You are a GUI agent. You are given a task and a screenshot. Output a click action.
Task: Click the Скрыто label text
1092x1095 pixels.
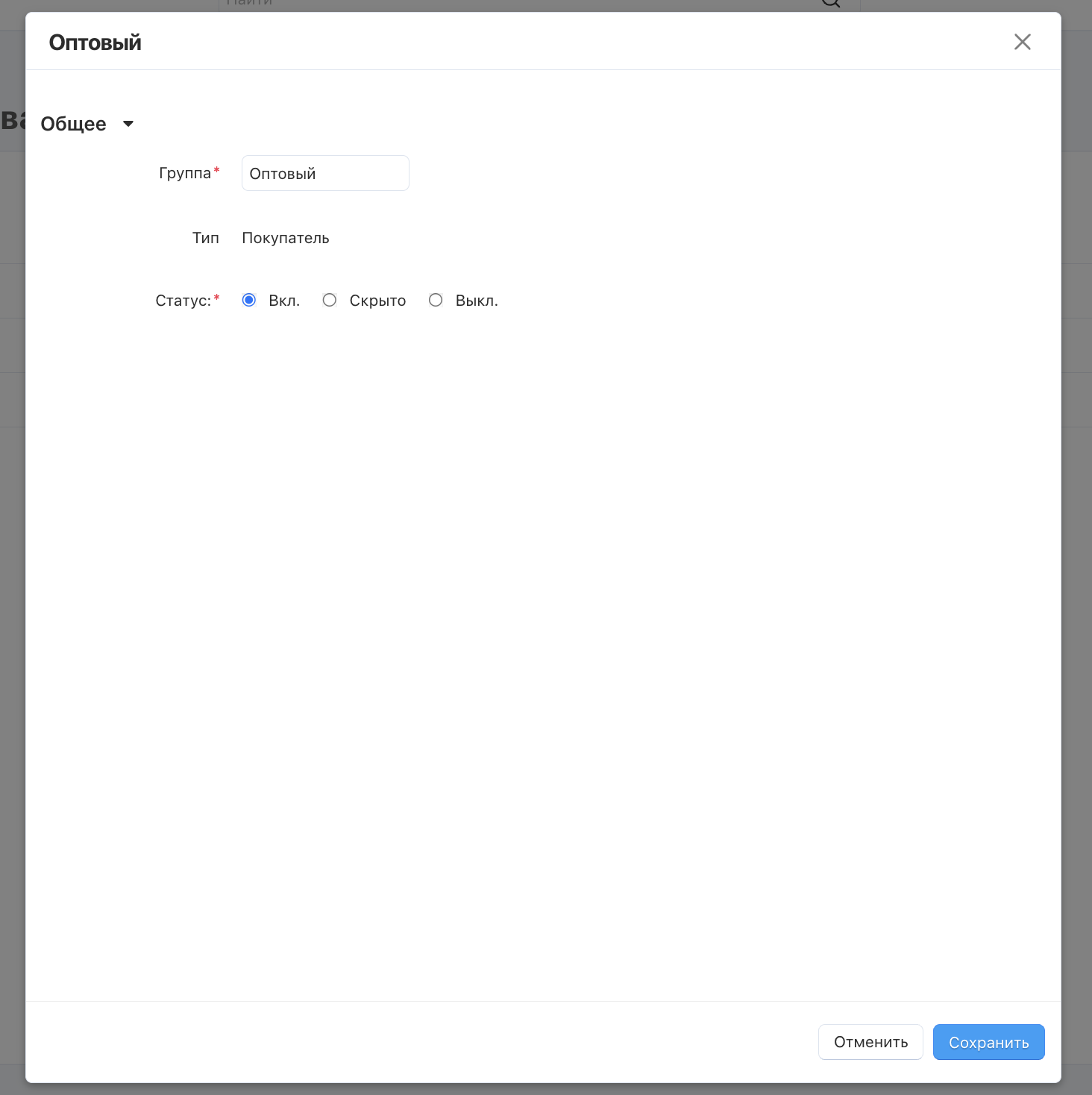point(377,301)
